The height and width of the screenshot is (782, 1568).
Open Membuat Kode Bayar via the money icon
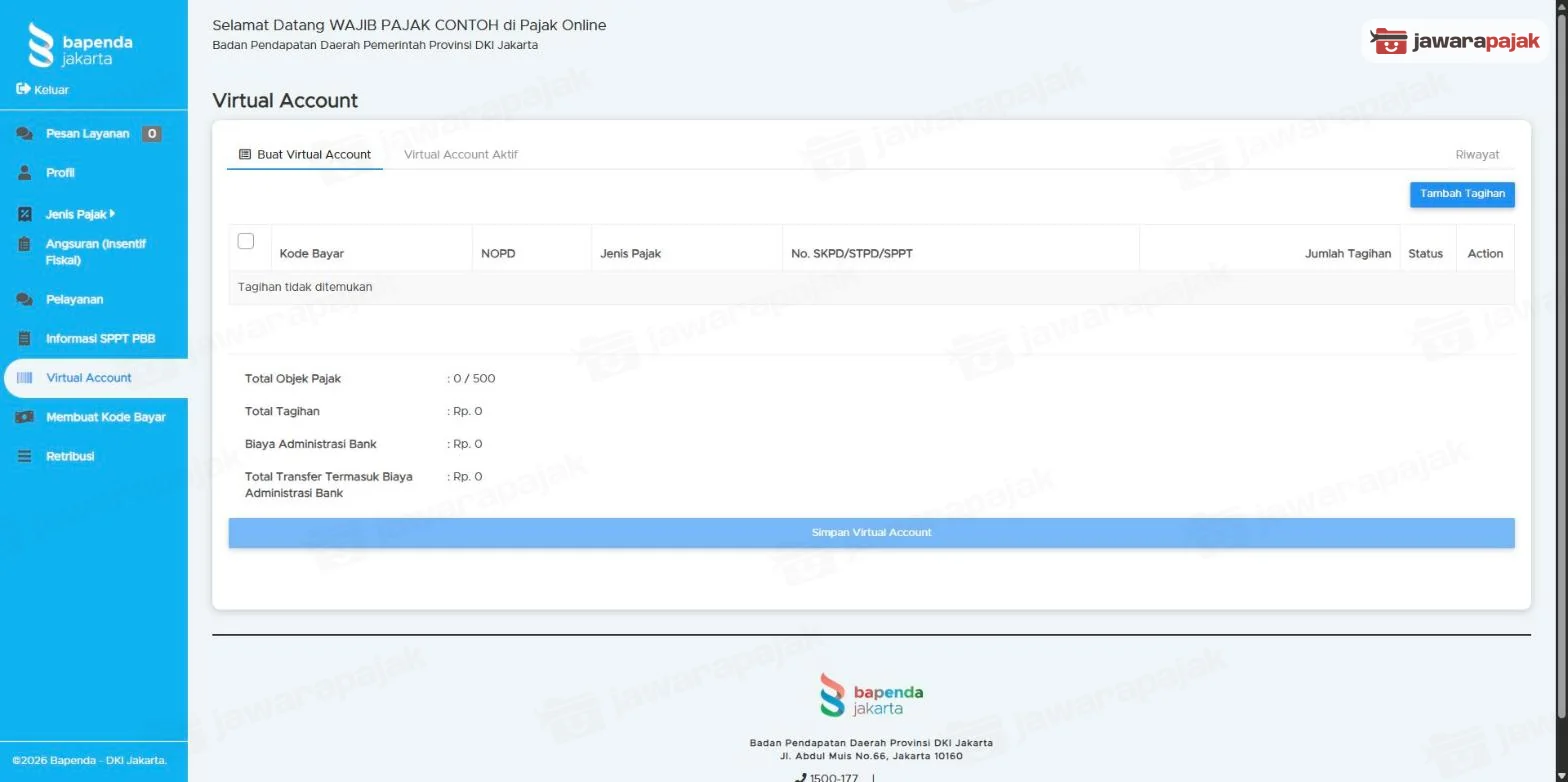tap(25, 417)
